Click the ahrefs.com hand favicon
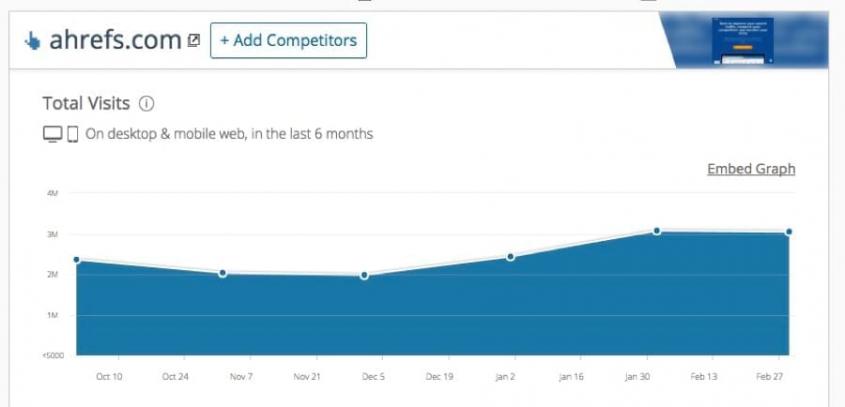The image size is (845, 407). 32,41
